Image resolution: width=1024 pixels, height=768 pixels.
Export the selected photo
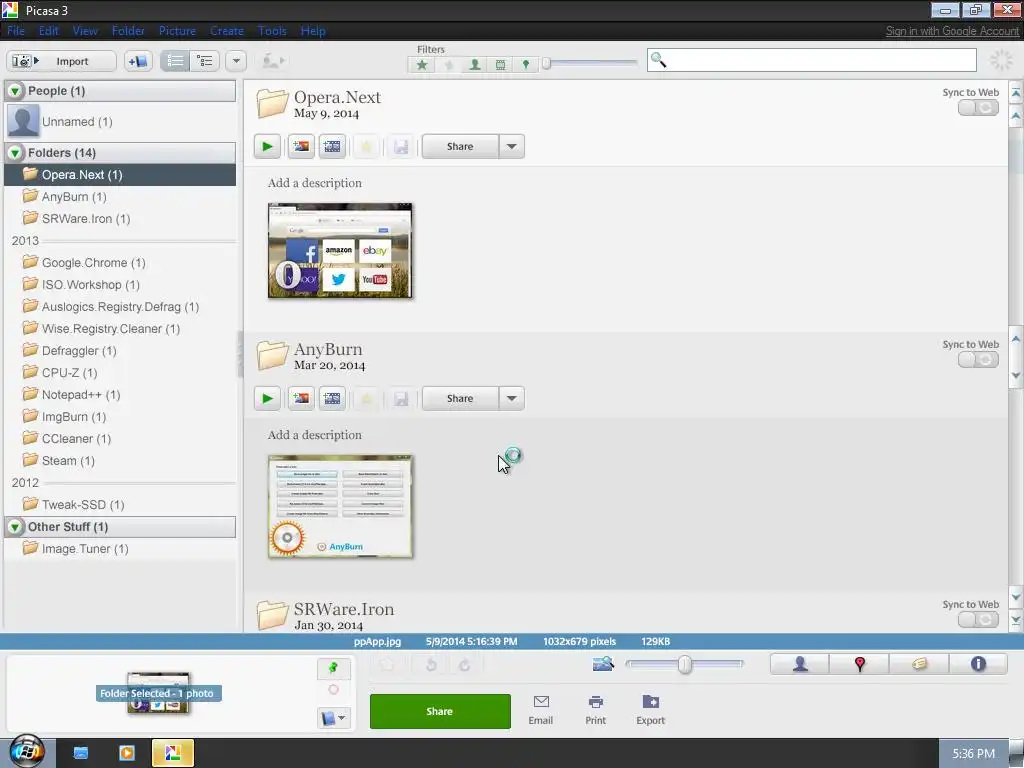coord(650,710)
